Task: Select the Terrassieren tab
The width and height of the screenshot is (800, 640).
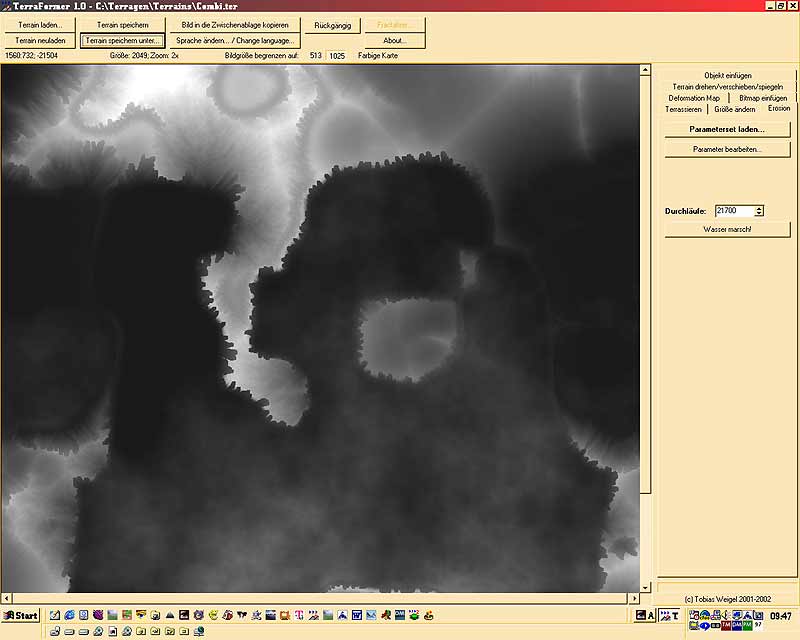Action: tap(683, 109)
